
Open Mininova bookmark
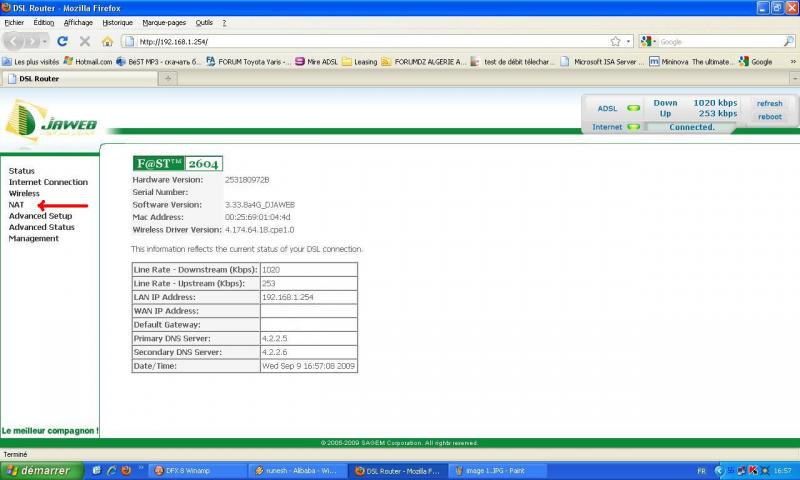pos(691,62)
